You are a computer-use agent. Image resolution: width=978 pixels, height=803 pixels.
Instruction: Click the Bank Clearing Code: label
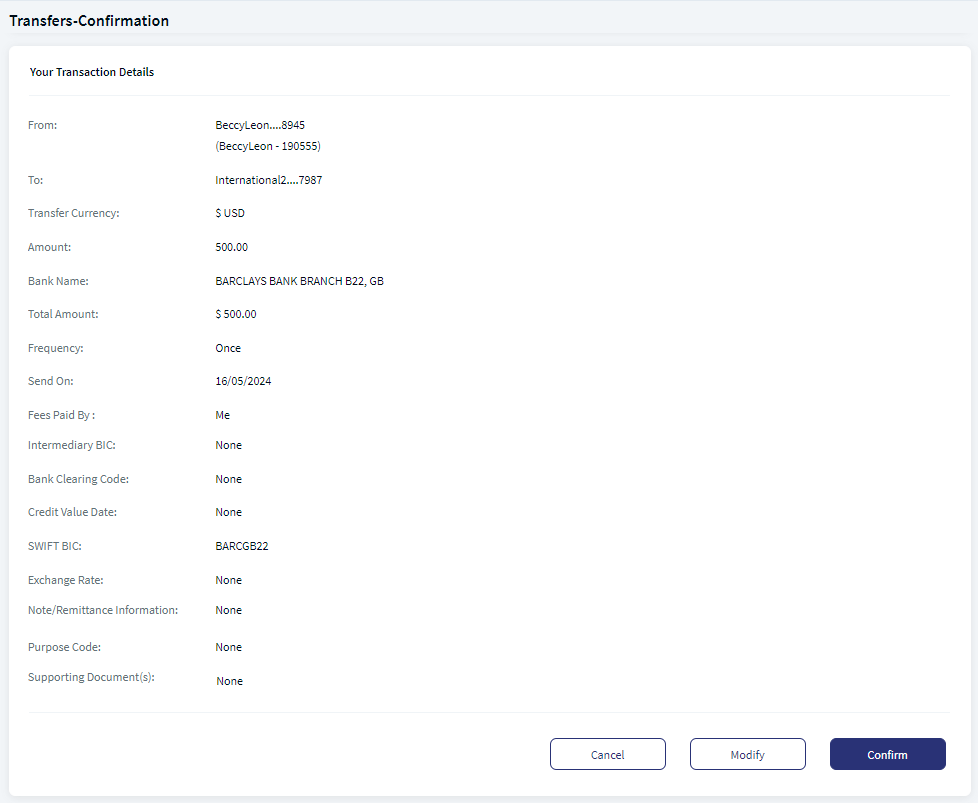[79, 479]
